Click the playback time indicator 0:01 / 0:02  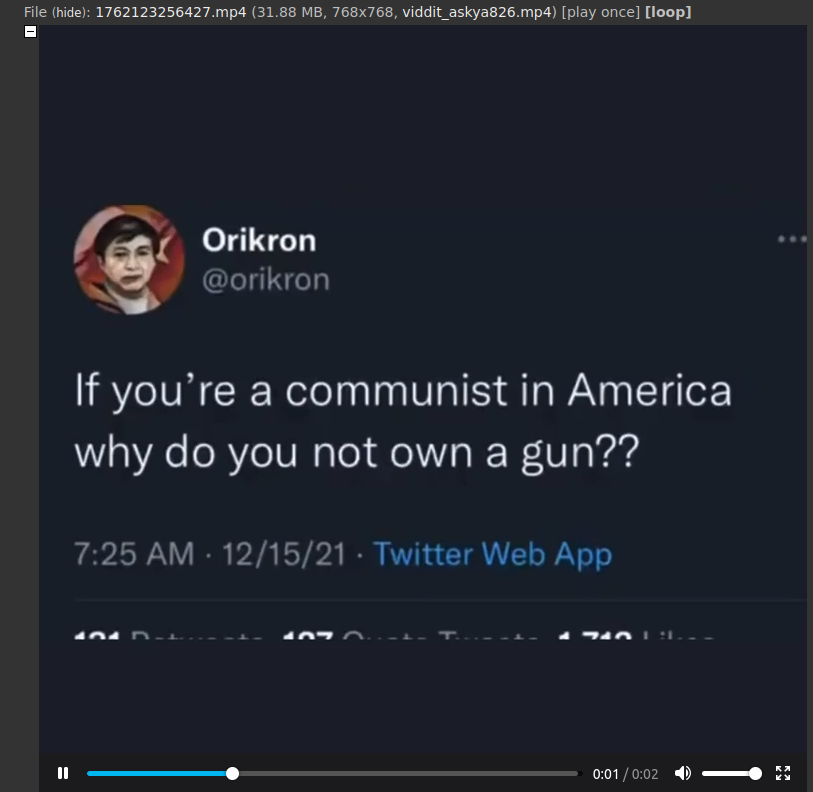pos(625,774)
